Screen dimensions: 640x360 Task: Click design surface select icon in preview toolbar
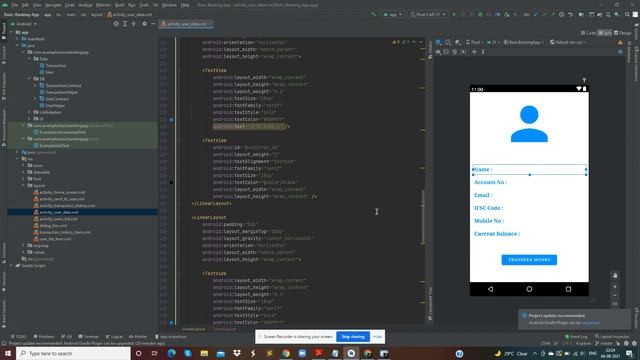point(438,42)
